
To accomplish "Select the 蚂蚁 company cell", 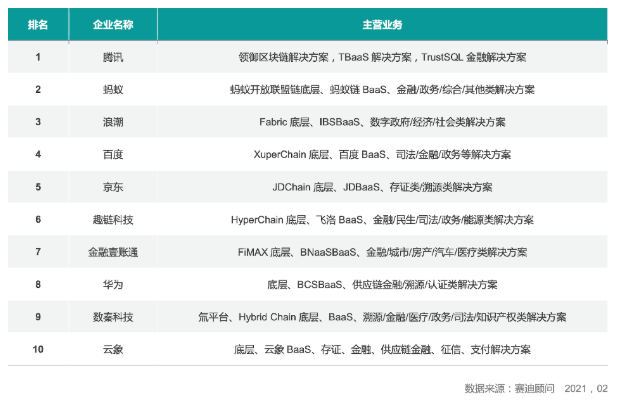I will pos(113,89).
